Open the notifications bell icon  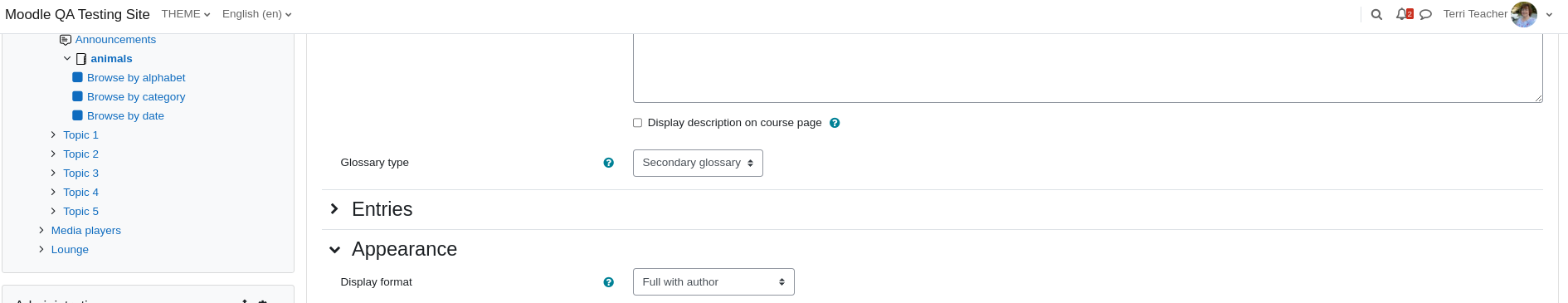(x=1403, y=14)
